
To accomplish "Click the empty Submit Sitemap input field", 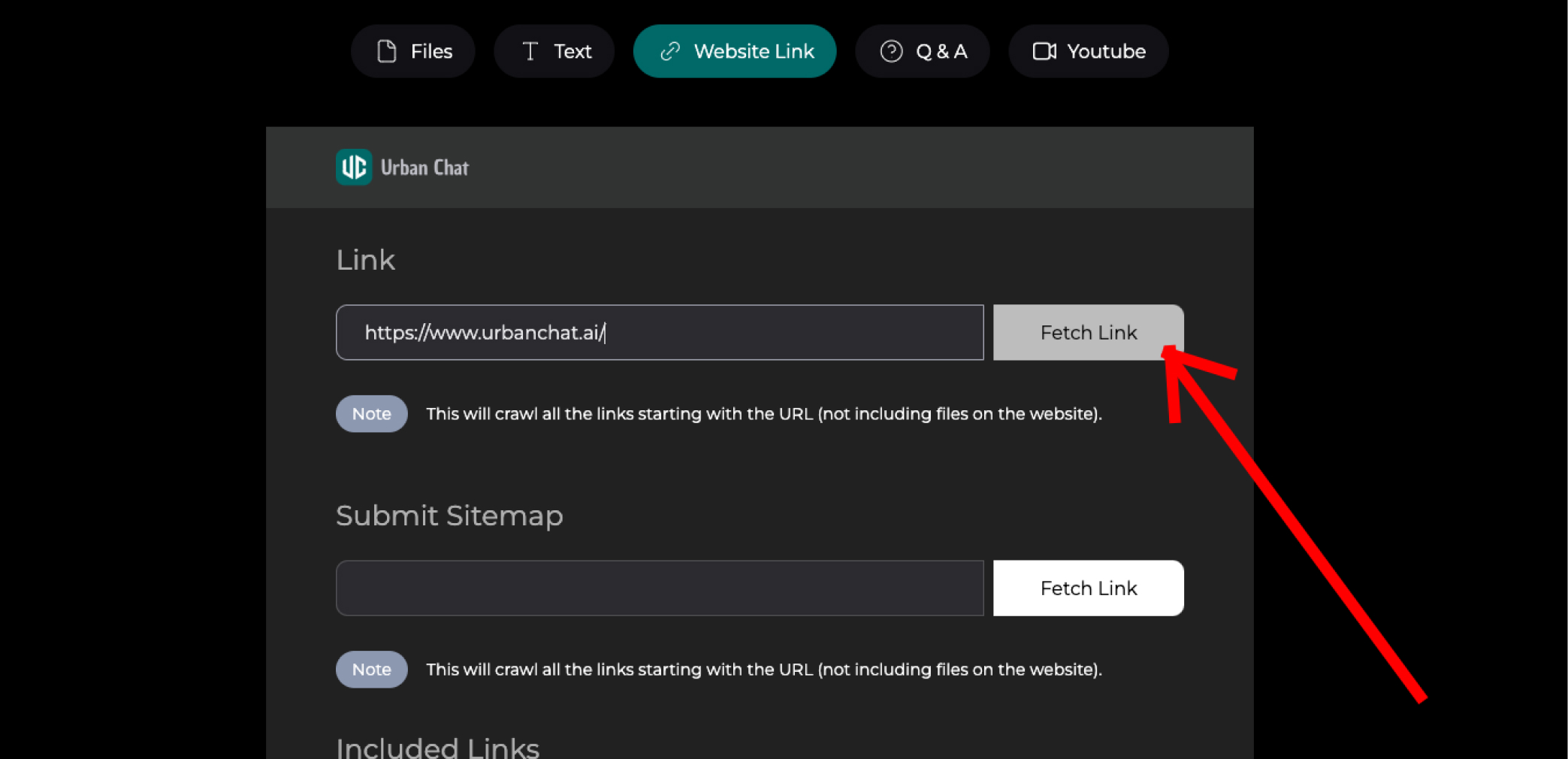I will (x=660, y=588).
